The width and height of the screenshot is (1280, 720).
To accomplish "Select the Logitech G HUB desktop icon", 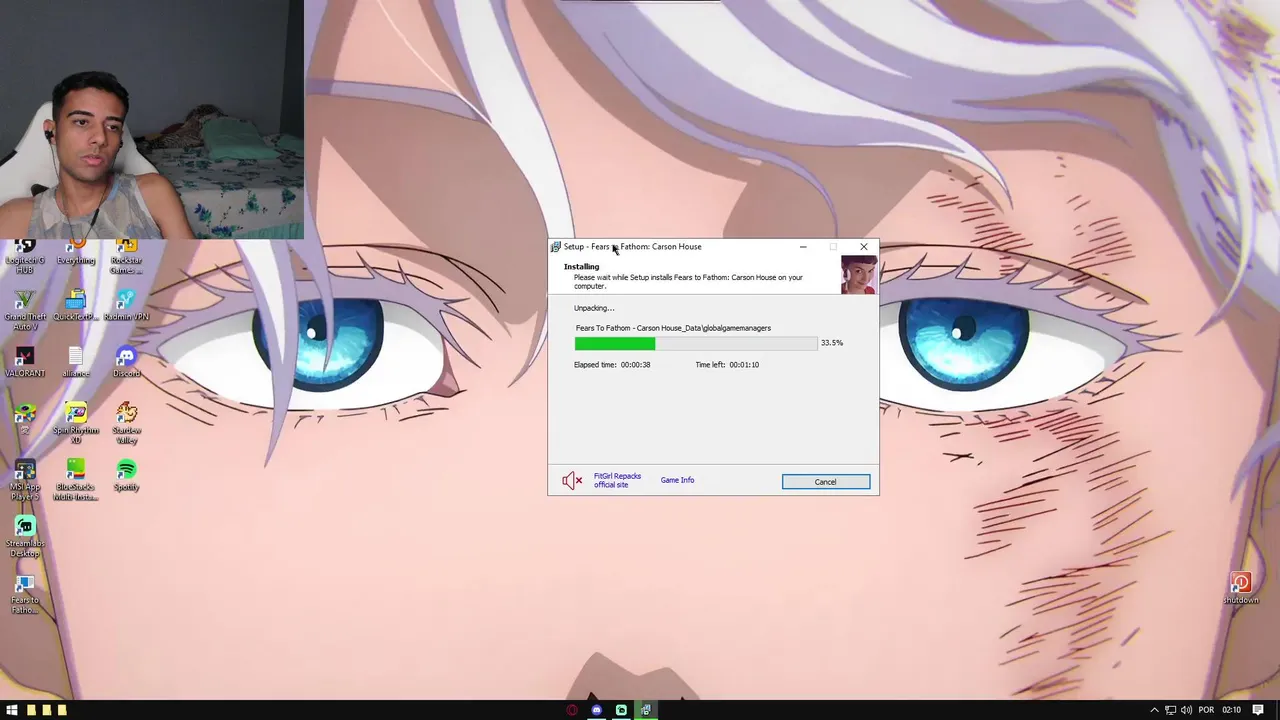I will (25, 257).
